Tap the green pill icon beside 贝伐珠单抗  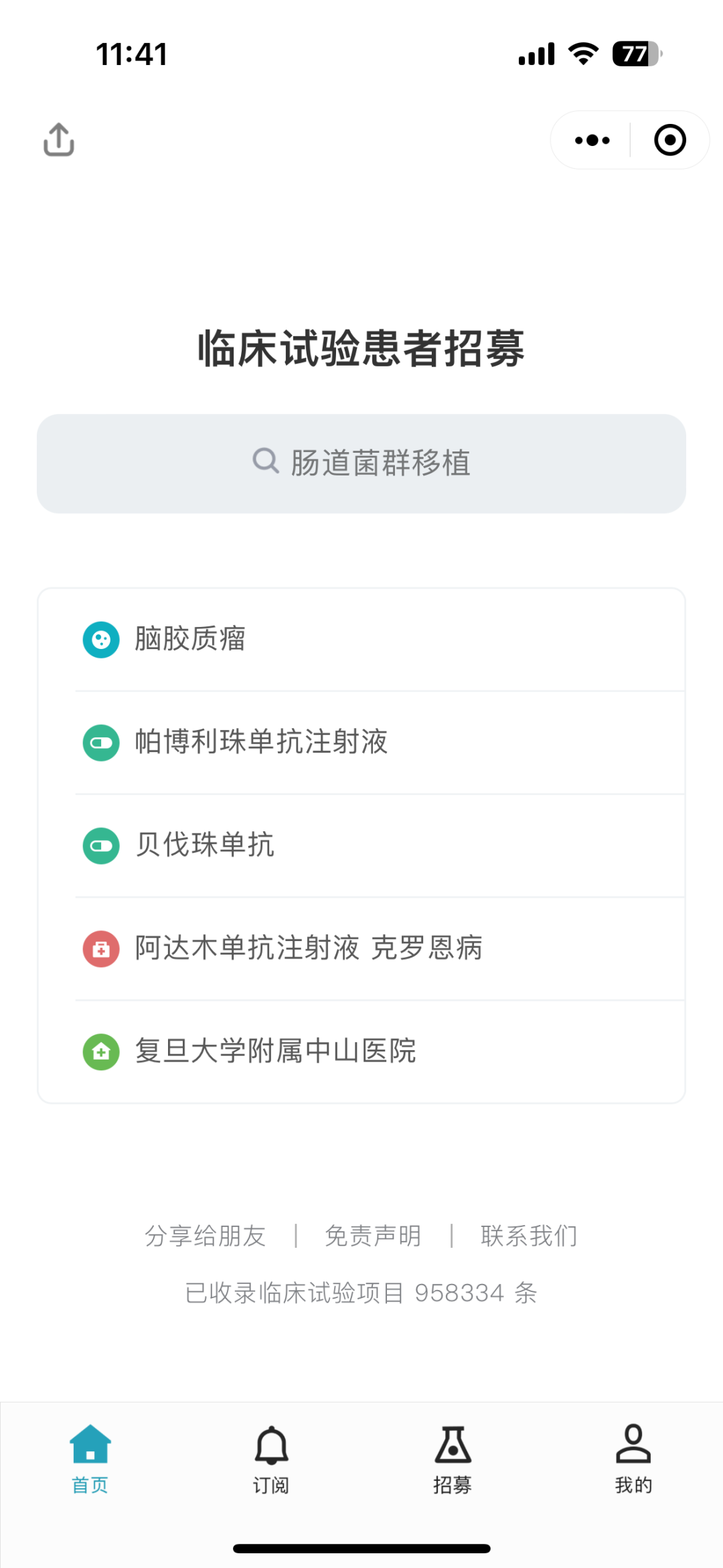101,846
